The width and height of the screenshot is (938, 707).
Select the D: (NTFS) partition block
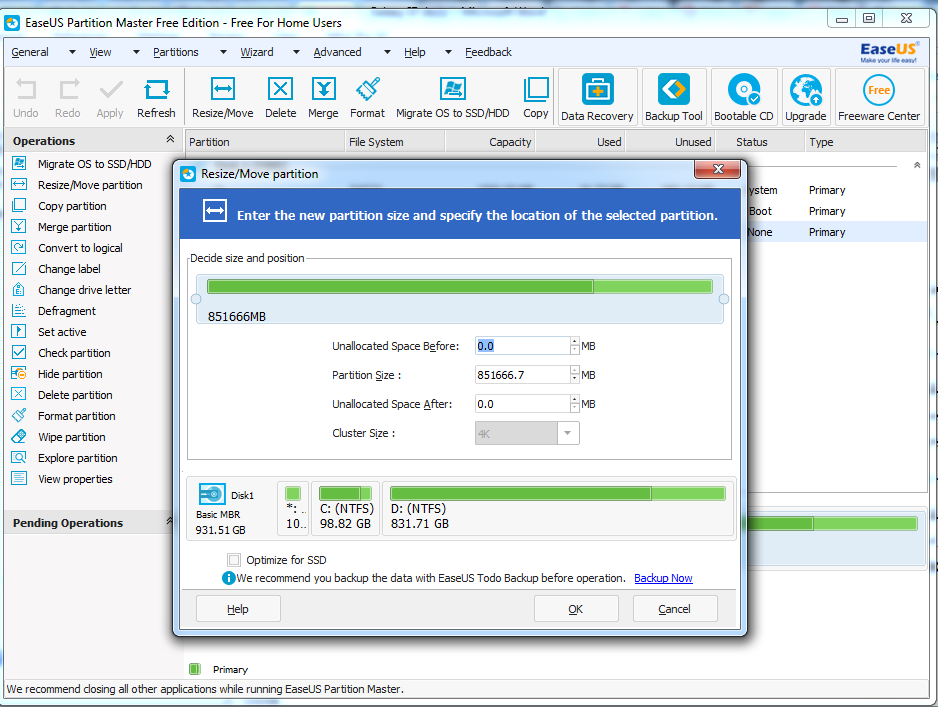coord(558,508)
